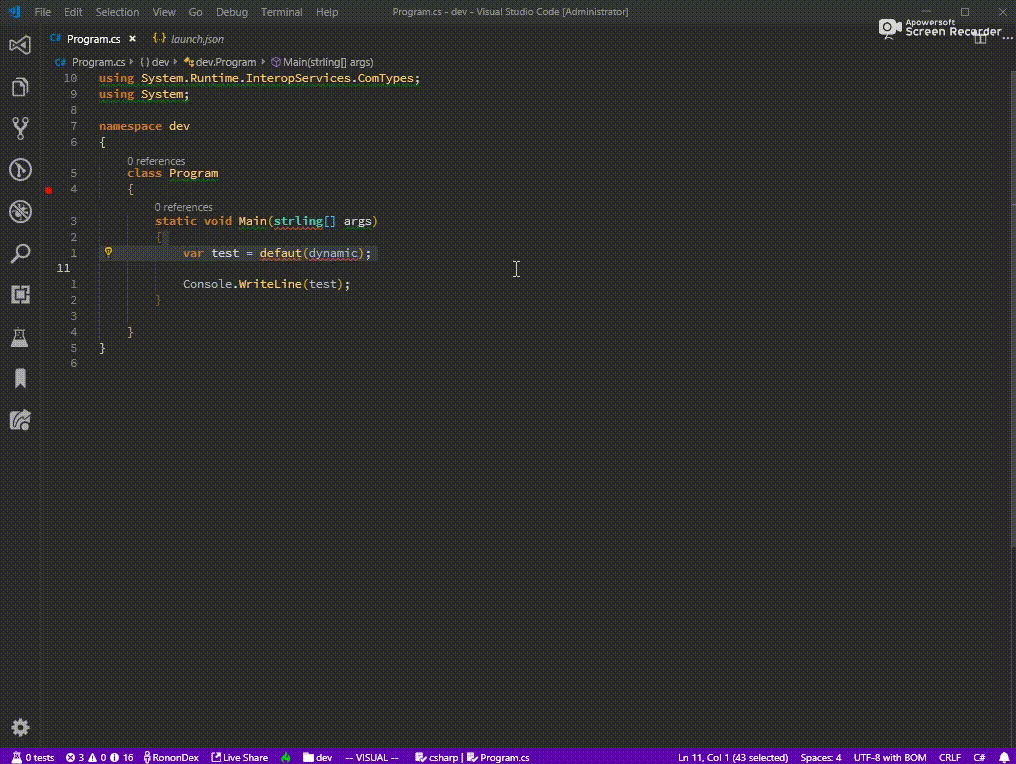Open the Debug menu

231,12
